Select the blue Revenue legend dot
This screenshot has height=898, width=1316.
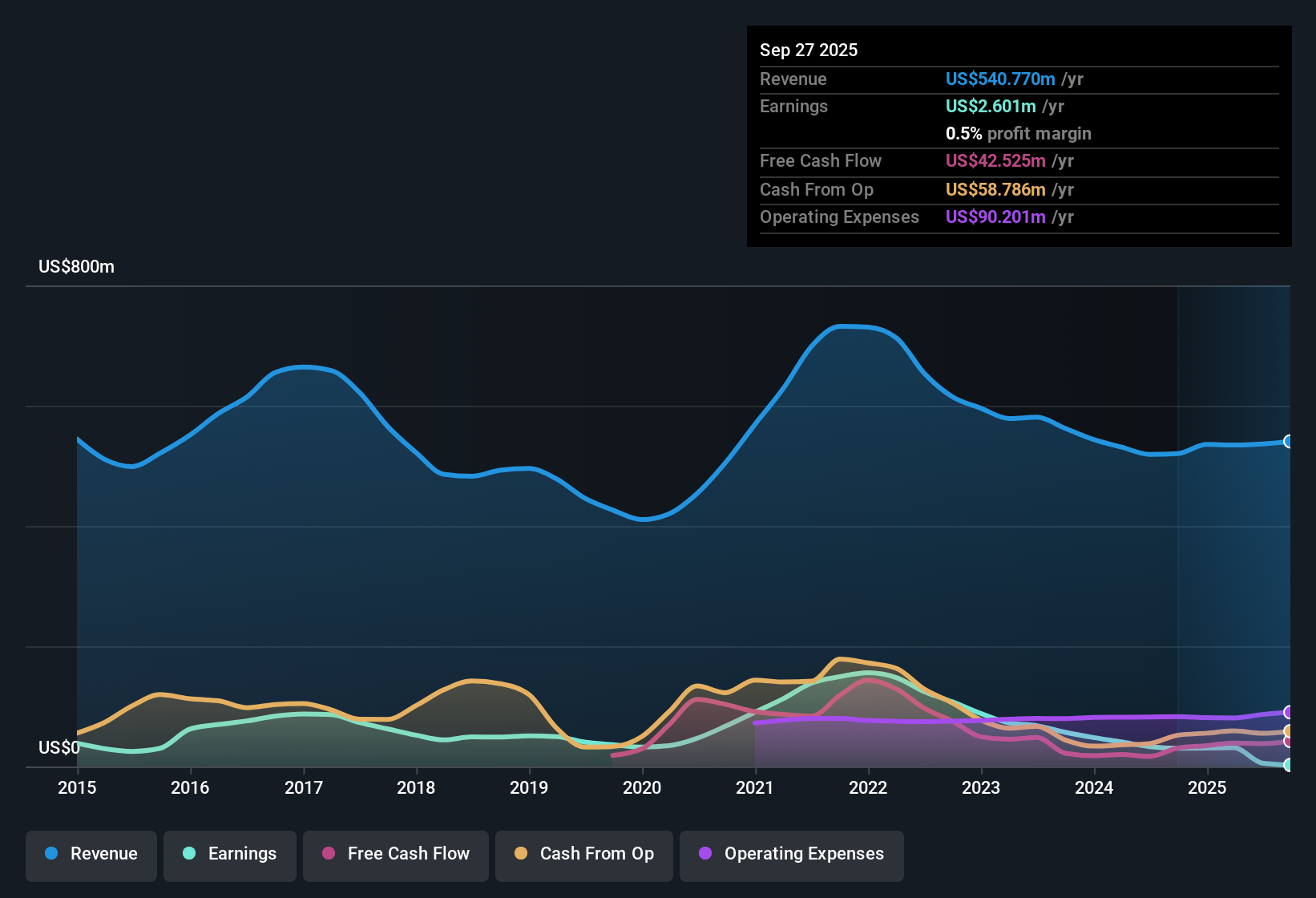(x=50, y=854)
